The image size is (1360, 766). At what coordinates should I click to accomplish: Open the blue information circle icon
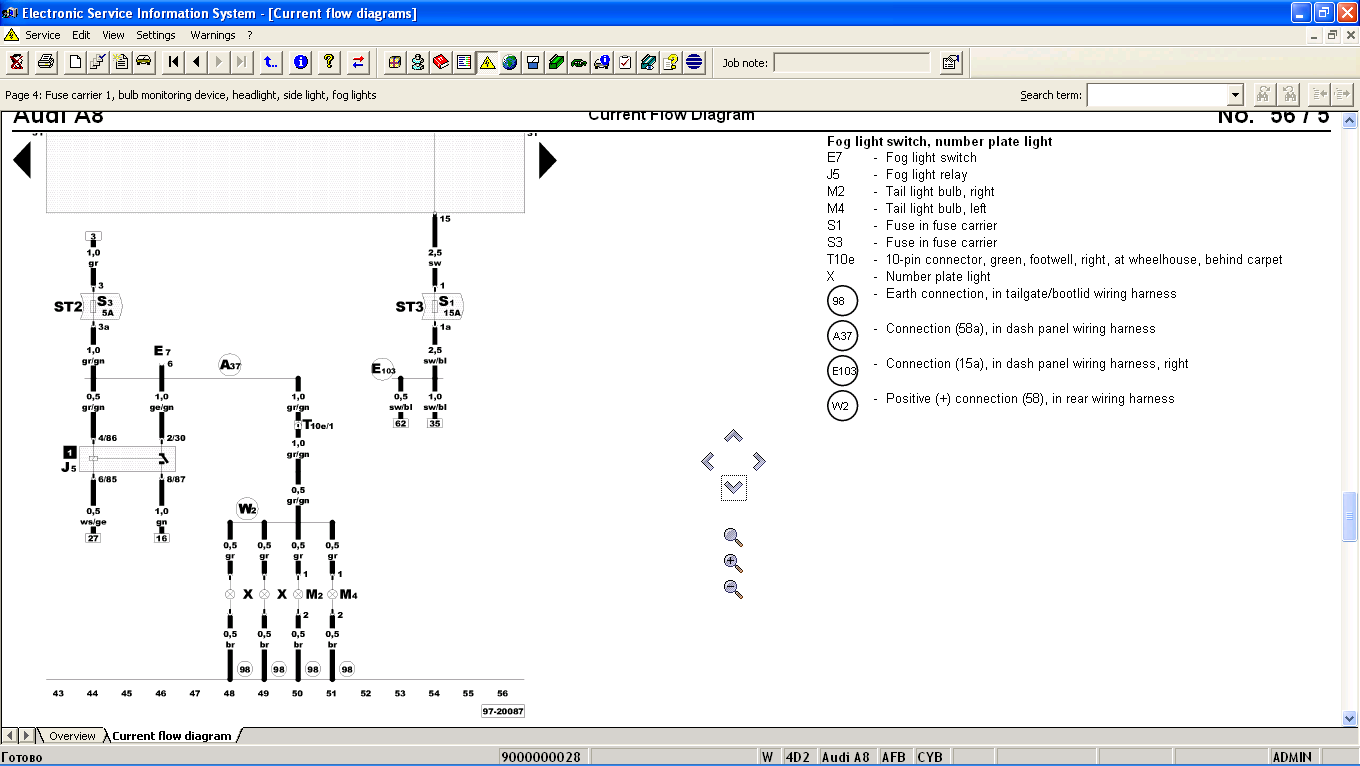pos(301,62)
